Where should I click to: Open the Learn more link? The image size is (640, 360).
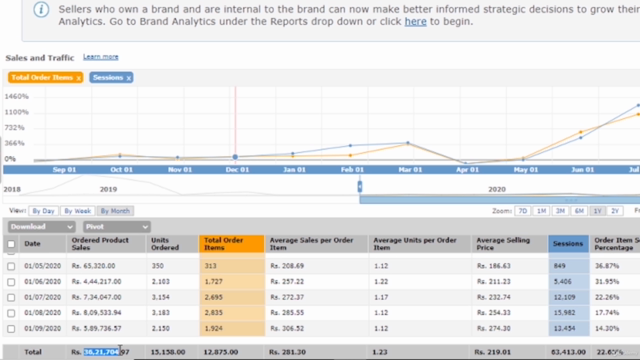[x=101, y=57]
